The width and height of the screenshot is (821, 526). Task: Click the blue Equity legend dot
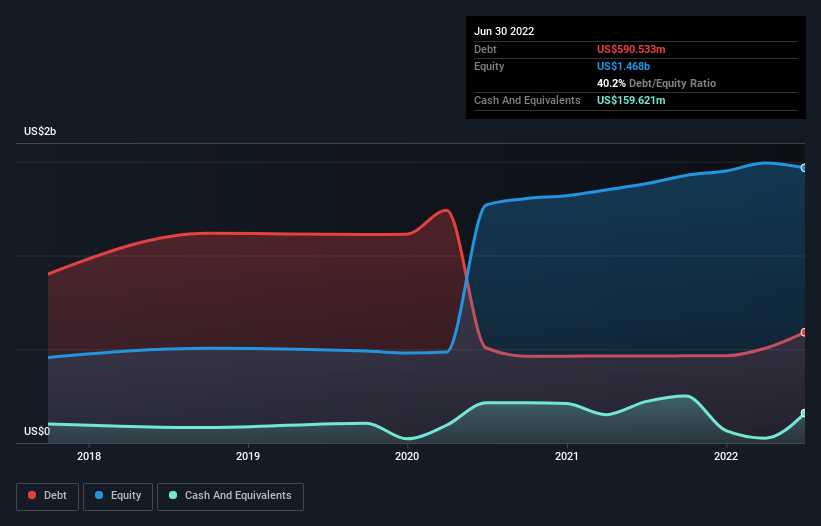tap(99, 495)
